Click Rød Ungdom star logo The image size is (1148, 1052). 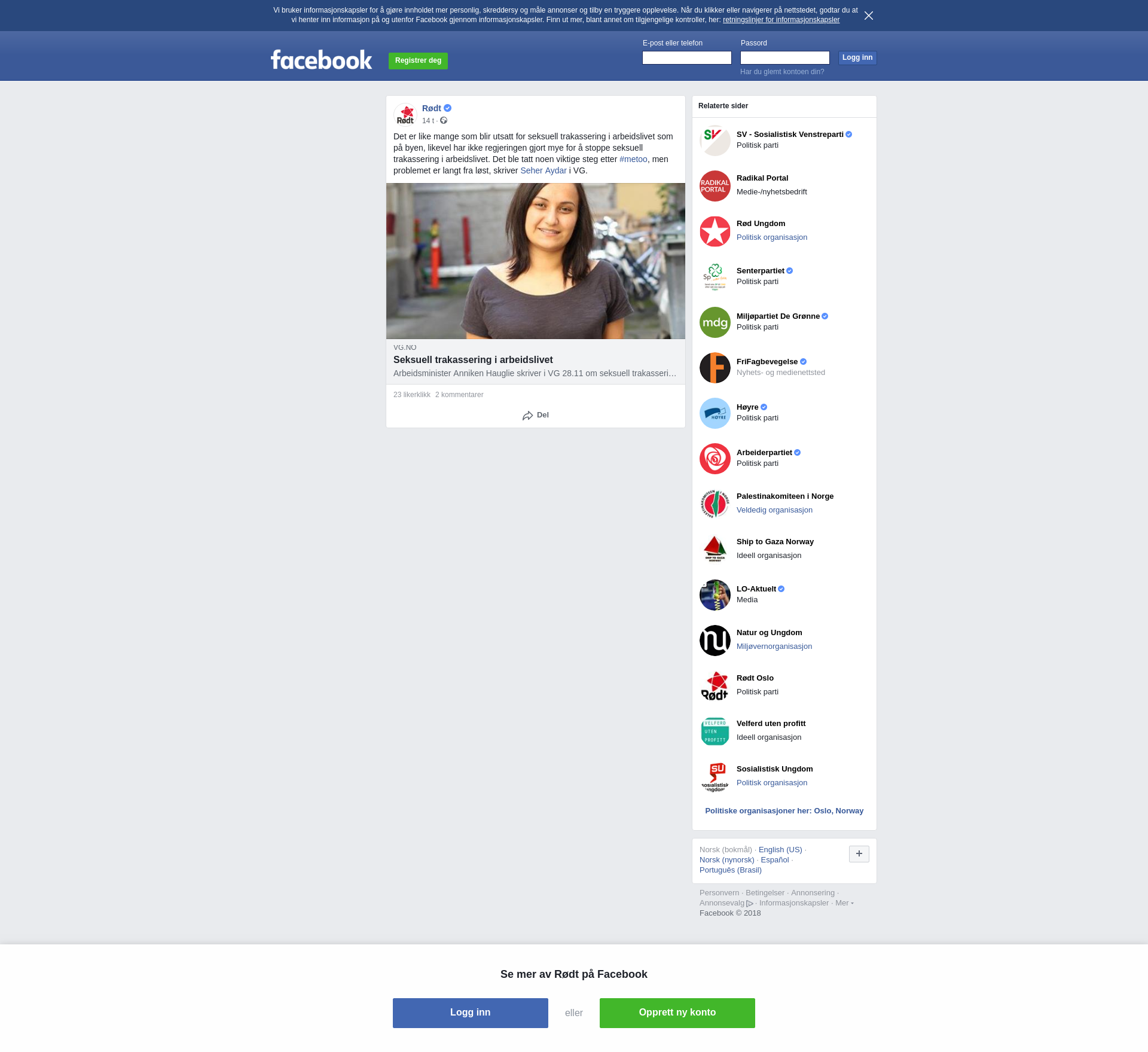(715, 231)
